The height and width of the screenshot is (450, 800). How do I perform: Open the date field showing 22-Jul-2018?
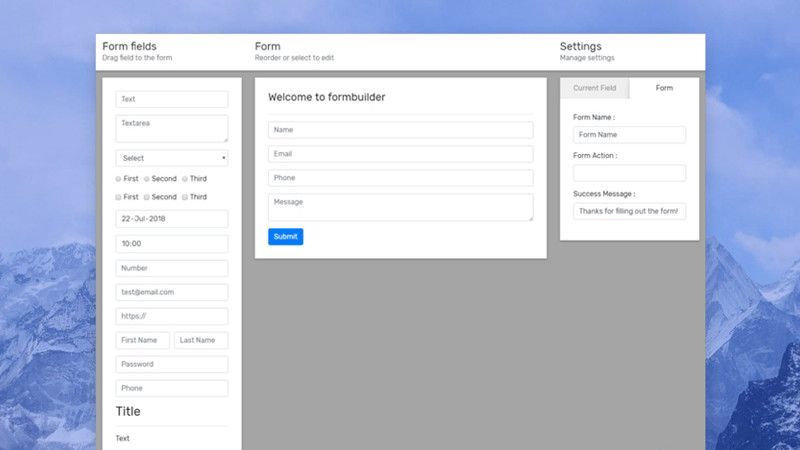pyautogui.click(x=172, y=219)
